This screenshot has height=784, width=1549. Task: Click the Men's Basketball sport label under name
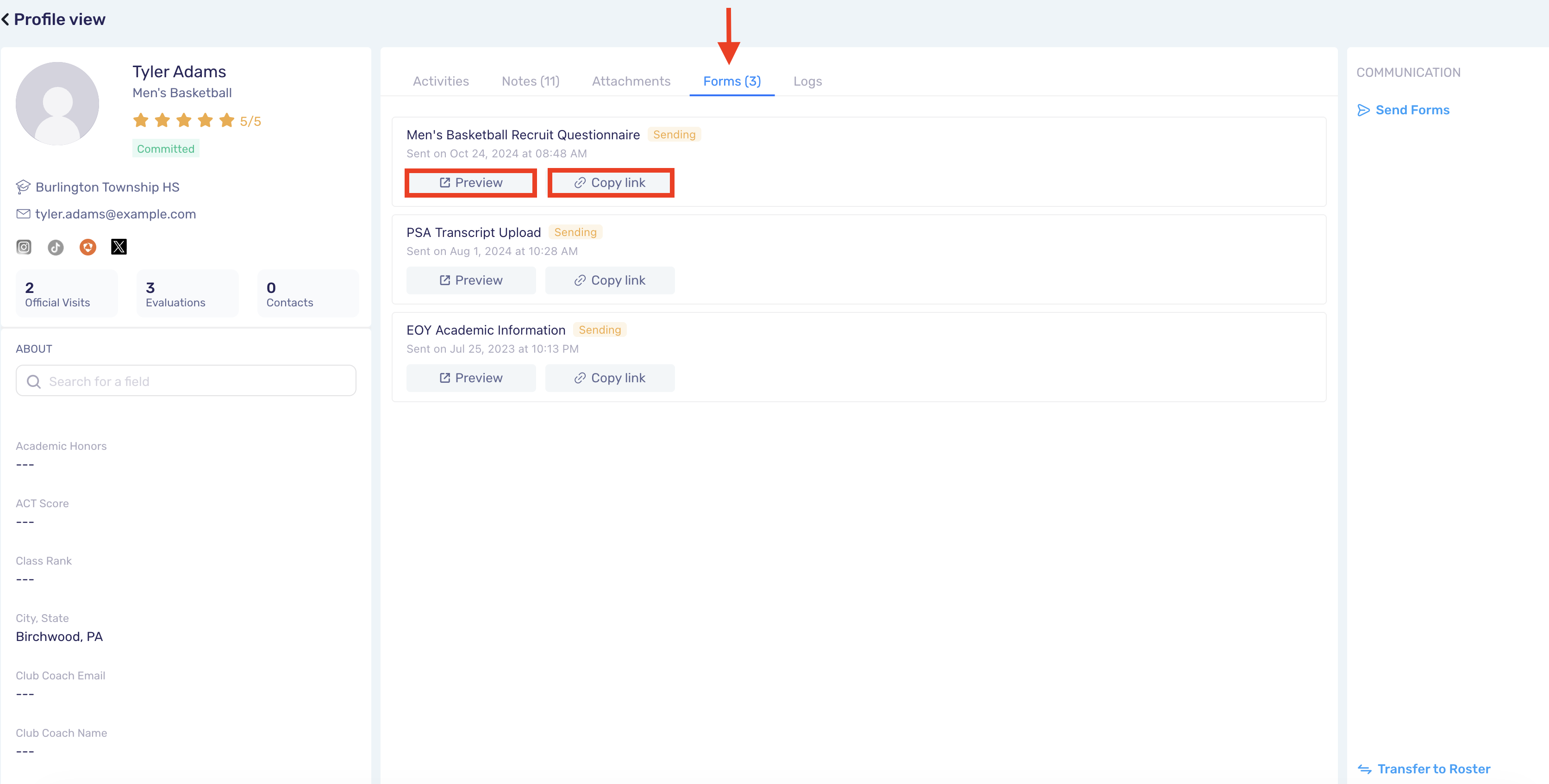pyautogui.click(x=182, y=93)
